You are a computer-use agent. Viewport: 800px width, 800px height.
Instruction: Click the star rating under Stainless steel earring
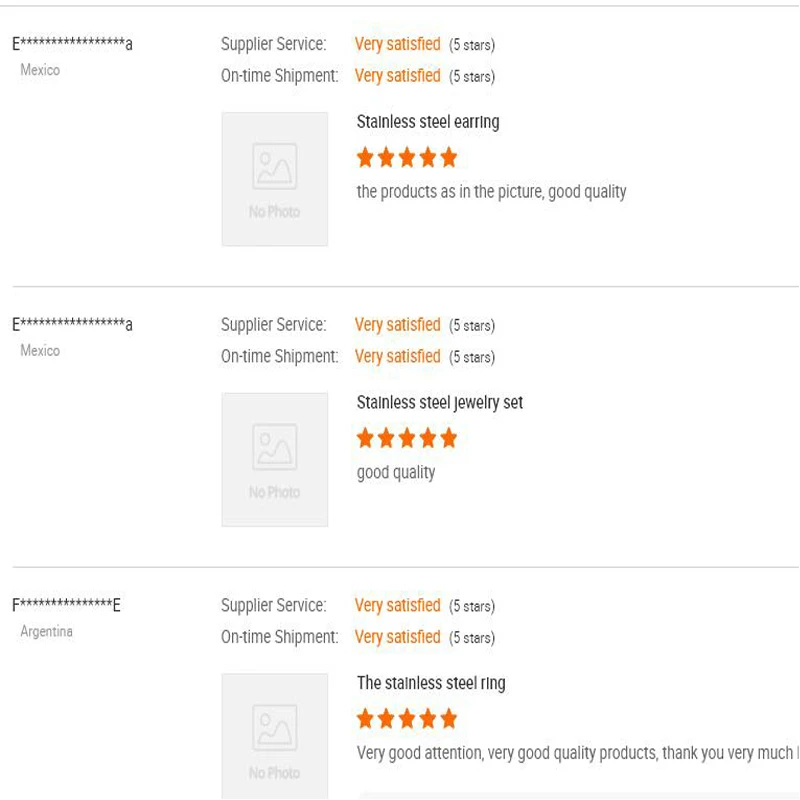[407, 157]
